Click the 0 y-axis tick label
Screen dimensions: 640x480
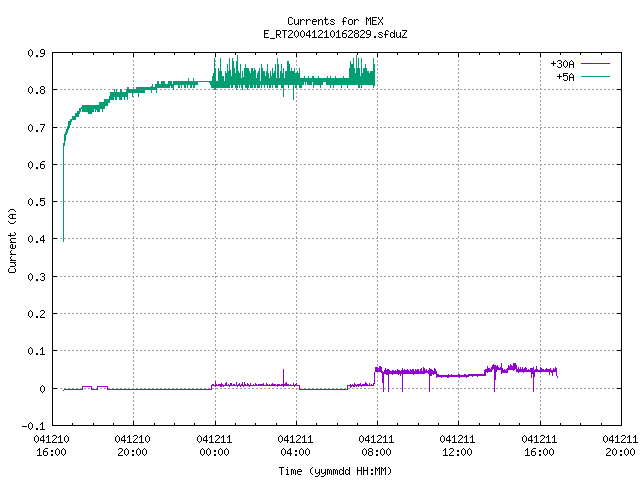(42, 389)
